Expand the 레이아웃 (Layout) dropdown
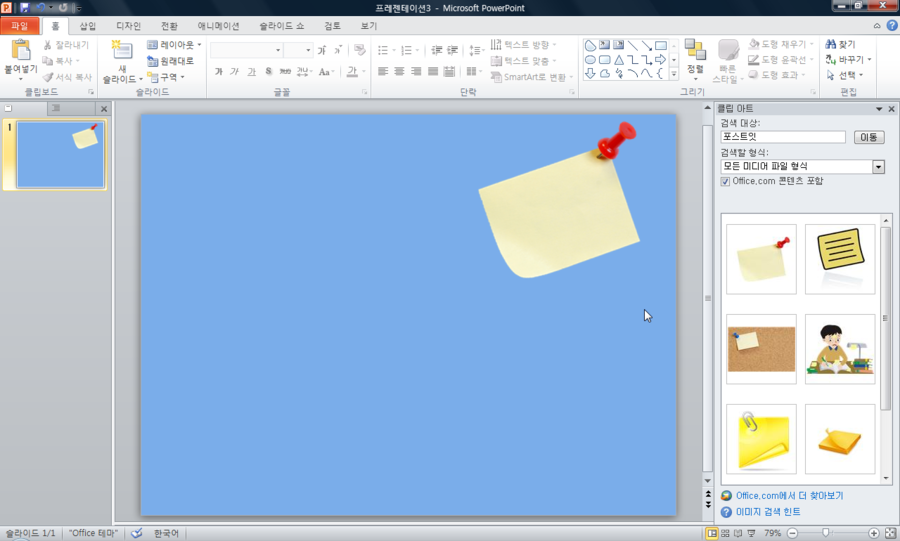Image resolution: width=900 pixels, height=541 pixels. 198,45
